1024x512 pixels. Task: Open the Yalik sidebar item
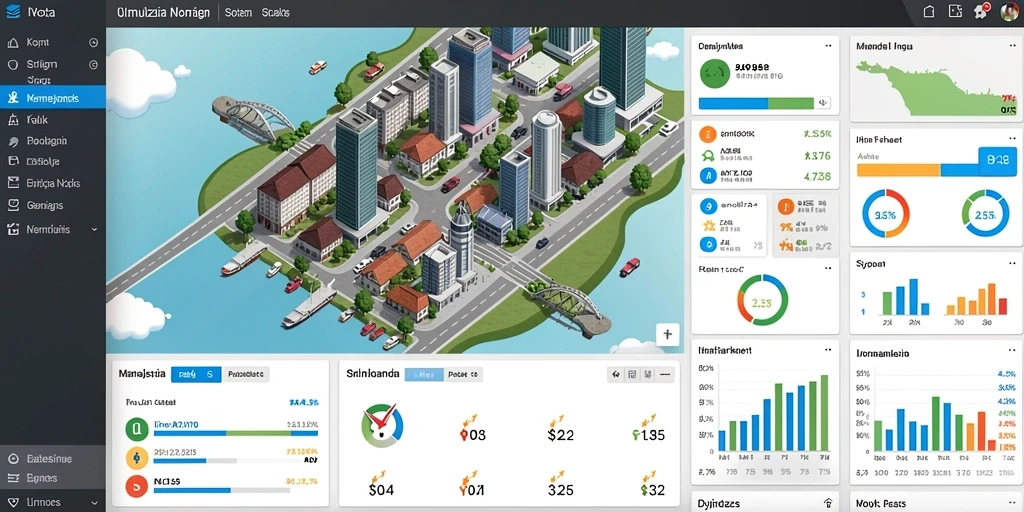click(x=52, y=120)
